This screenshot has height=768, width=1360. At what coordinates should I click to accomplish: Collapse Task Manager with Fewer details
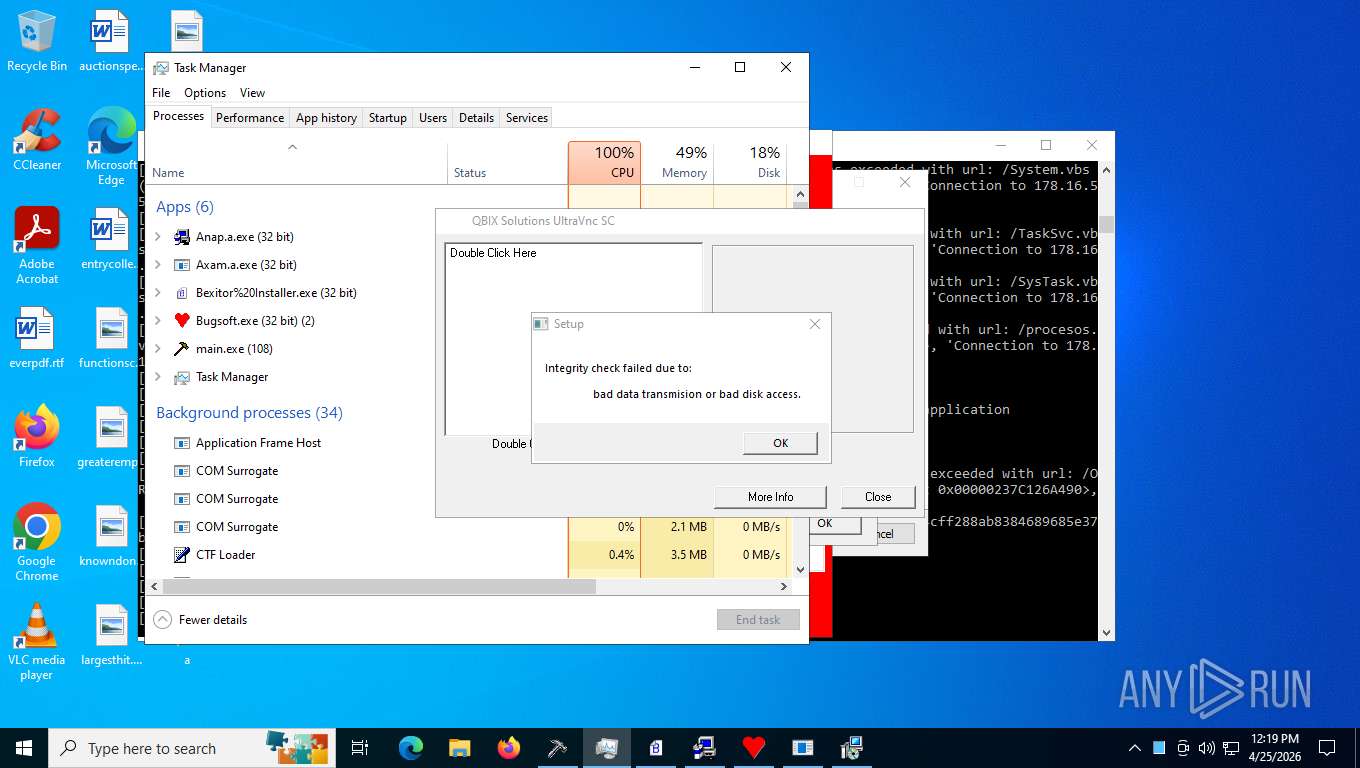coord(201,620)
